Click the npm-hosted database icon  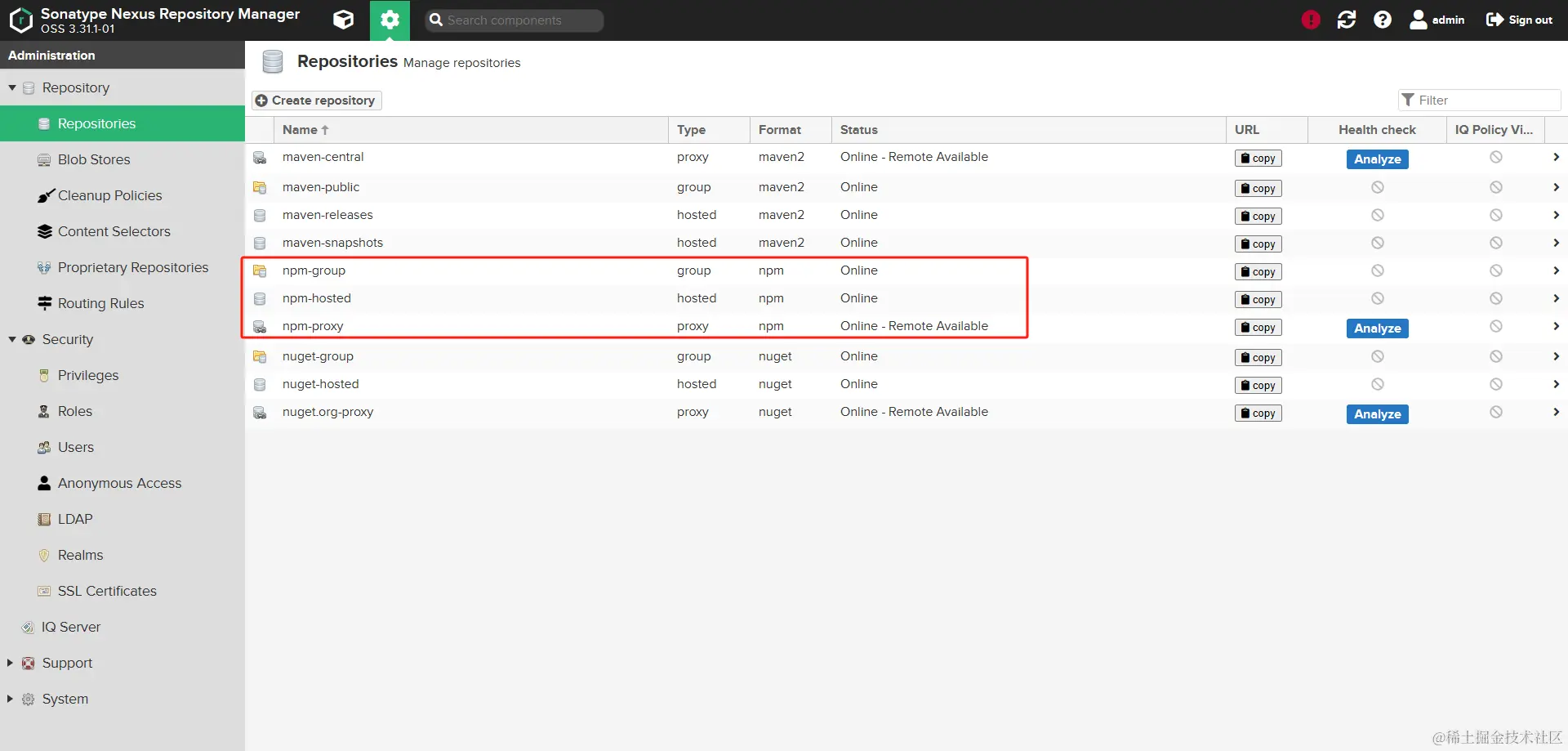click(260, 299)
